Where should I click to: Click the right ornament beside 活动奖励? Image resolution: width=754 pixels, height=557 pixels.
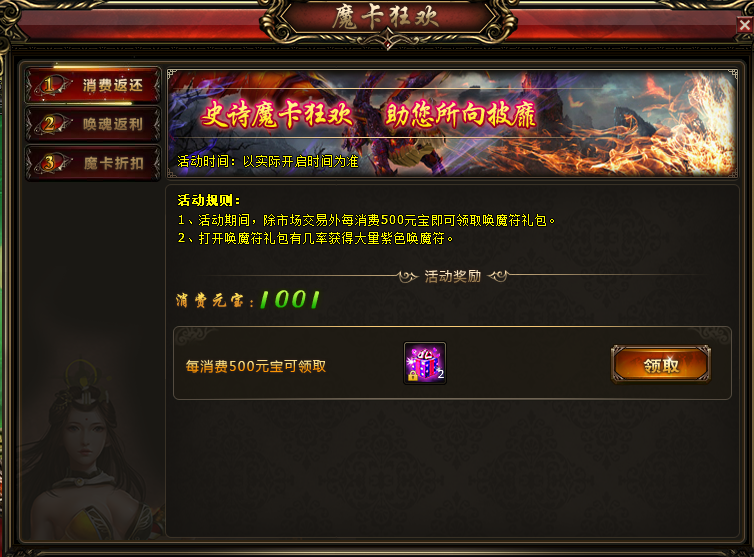click(498, 276)
